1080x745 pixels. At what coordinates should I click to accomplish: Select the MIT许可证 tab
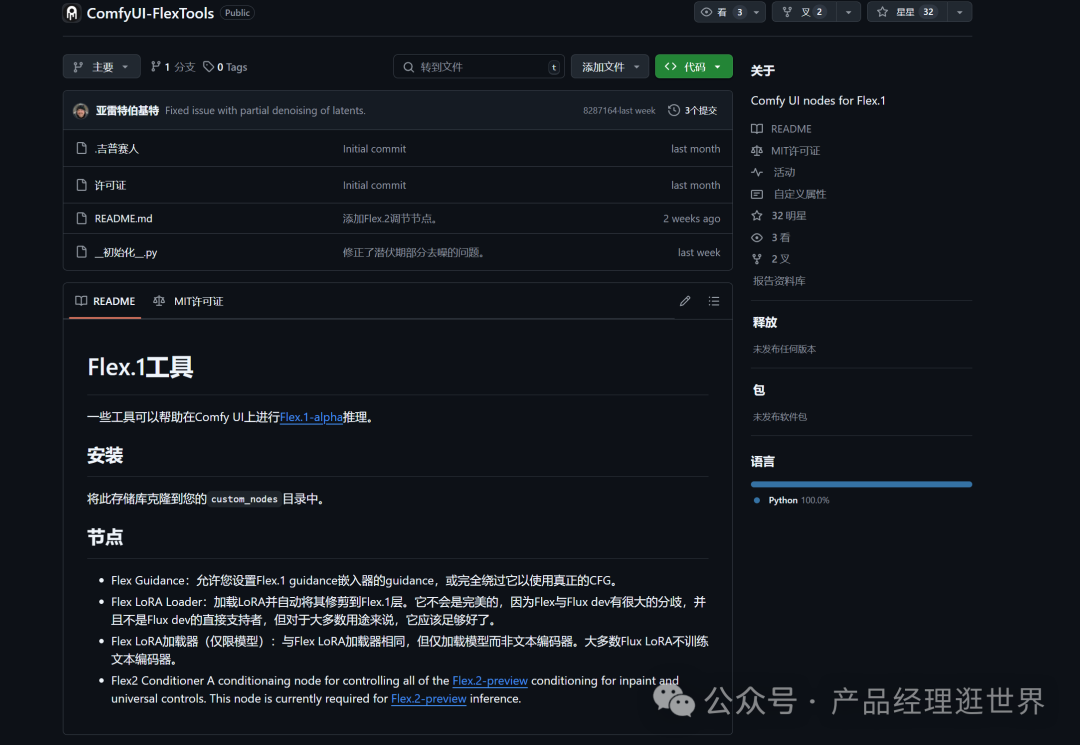(x=189, y=301)
